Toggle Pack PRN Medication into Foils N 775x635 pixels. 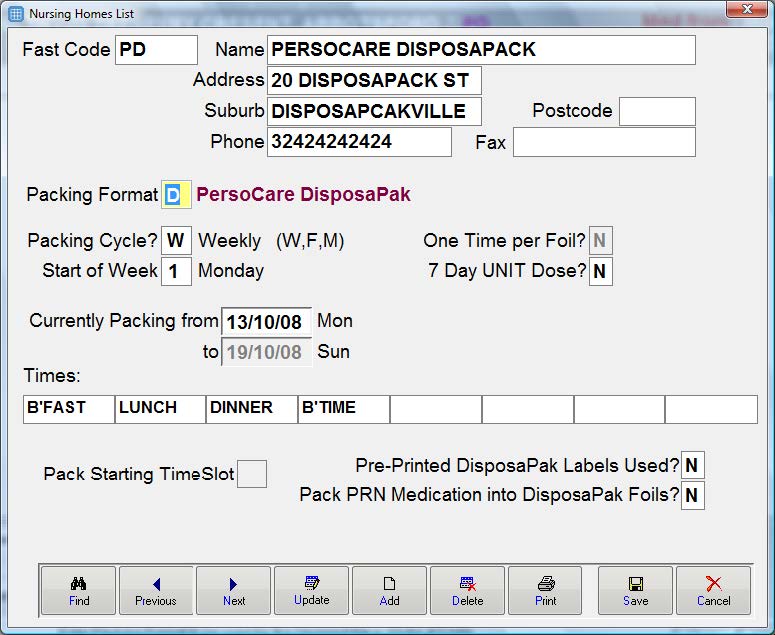point(692,495)
